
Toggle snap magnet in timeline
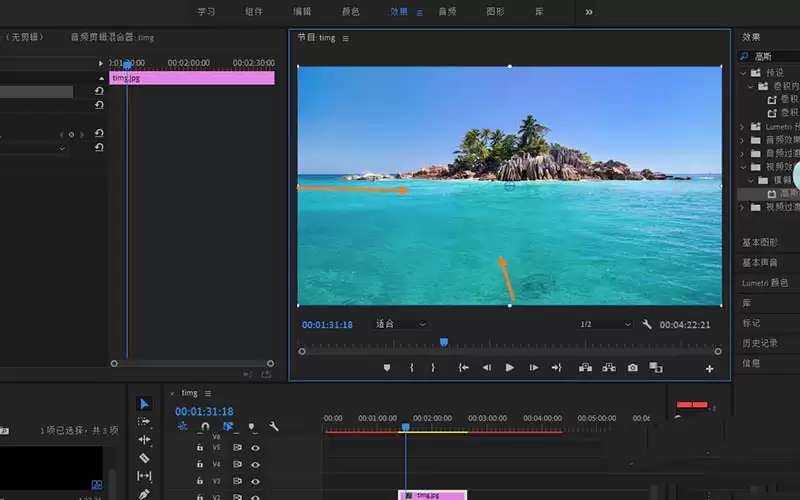[x=205, y=426]
